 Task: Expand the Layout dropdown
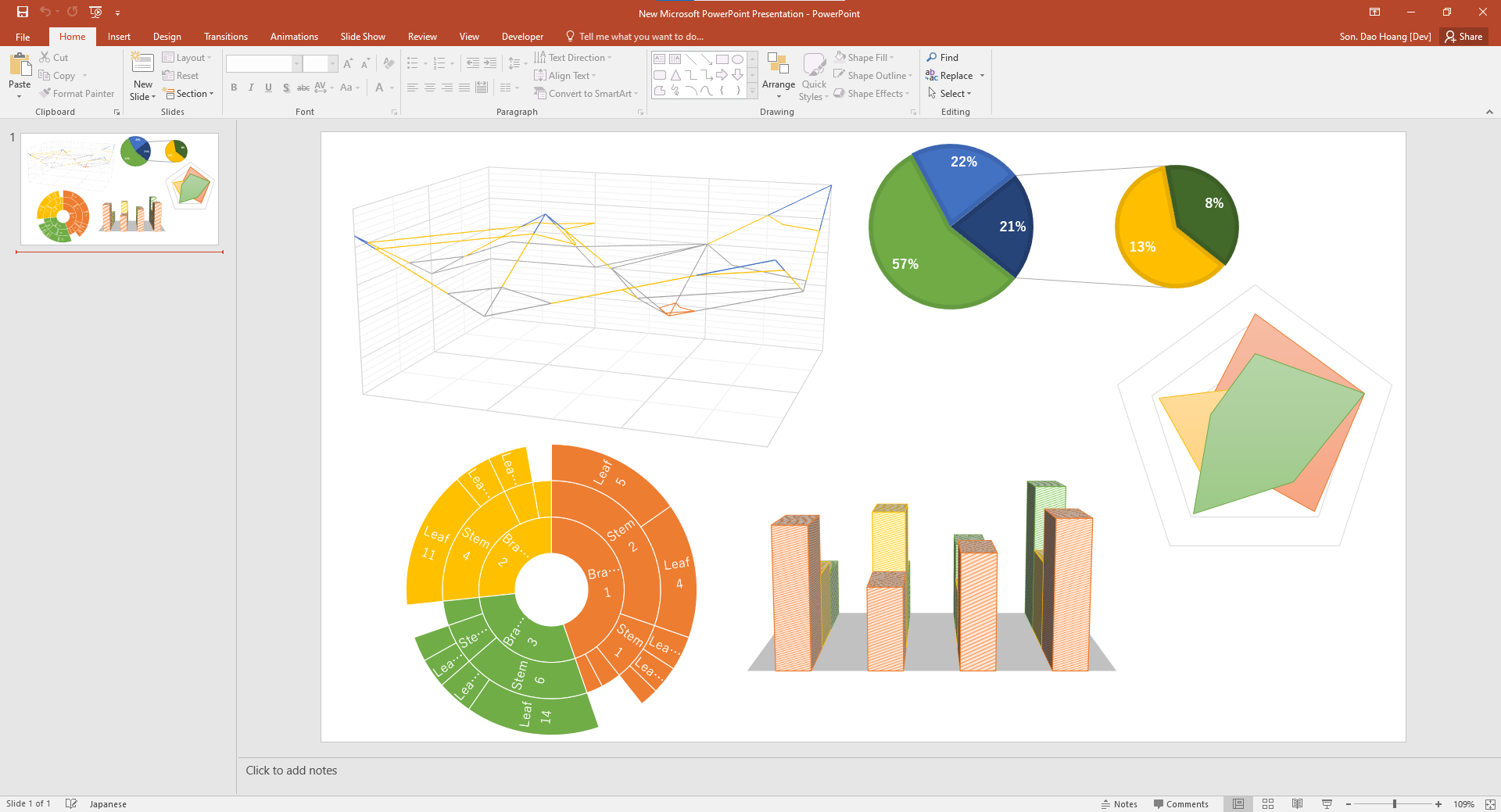pos(187,58)
